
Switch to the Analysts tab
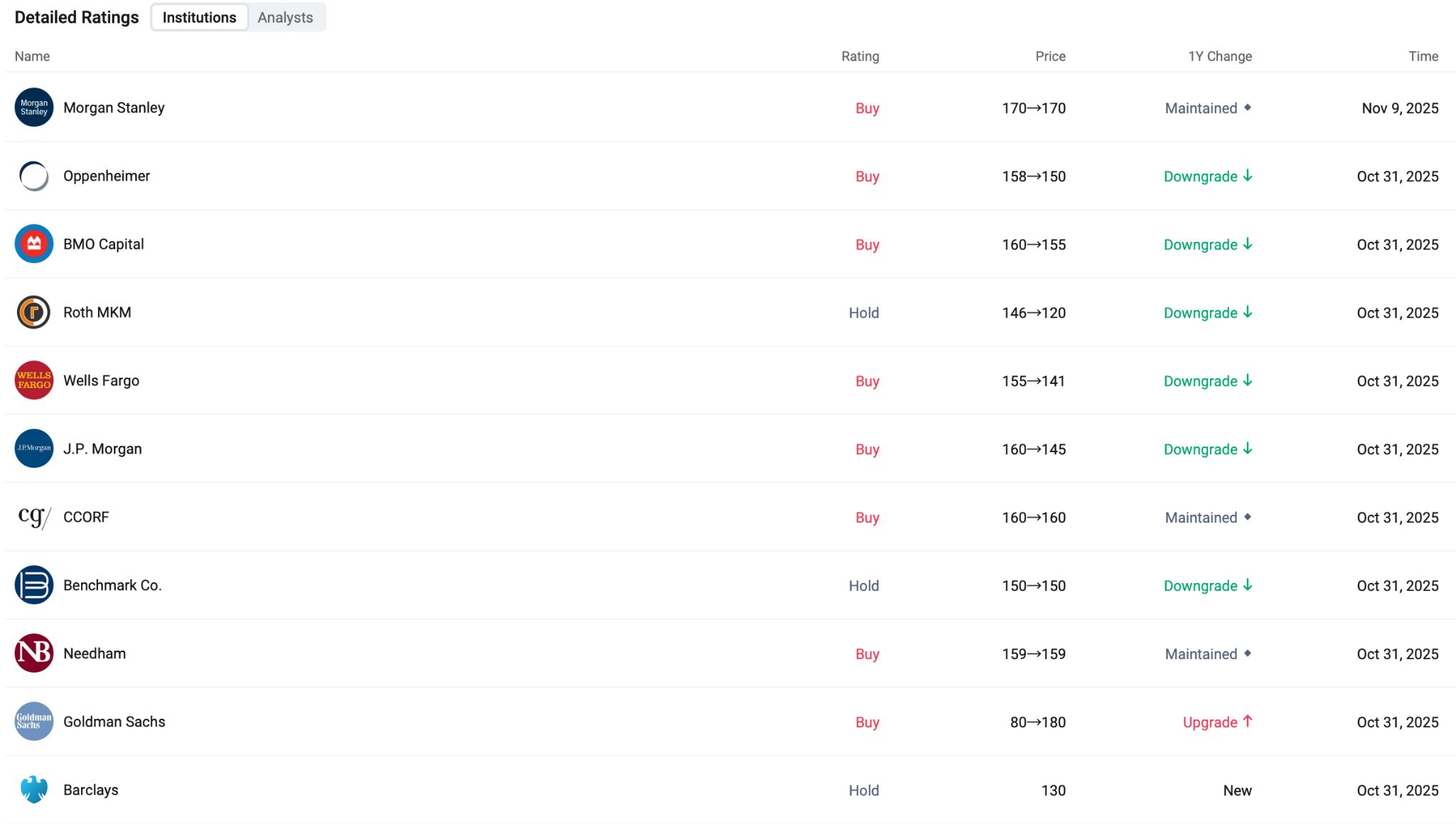(285, 17)
